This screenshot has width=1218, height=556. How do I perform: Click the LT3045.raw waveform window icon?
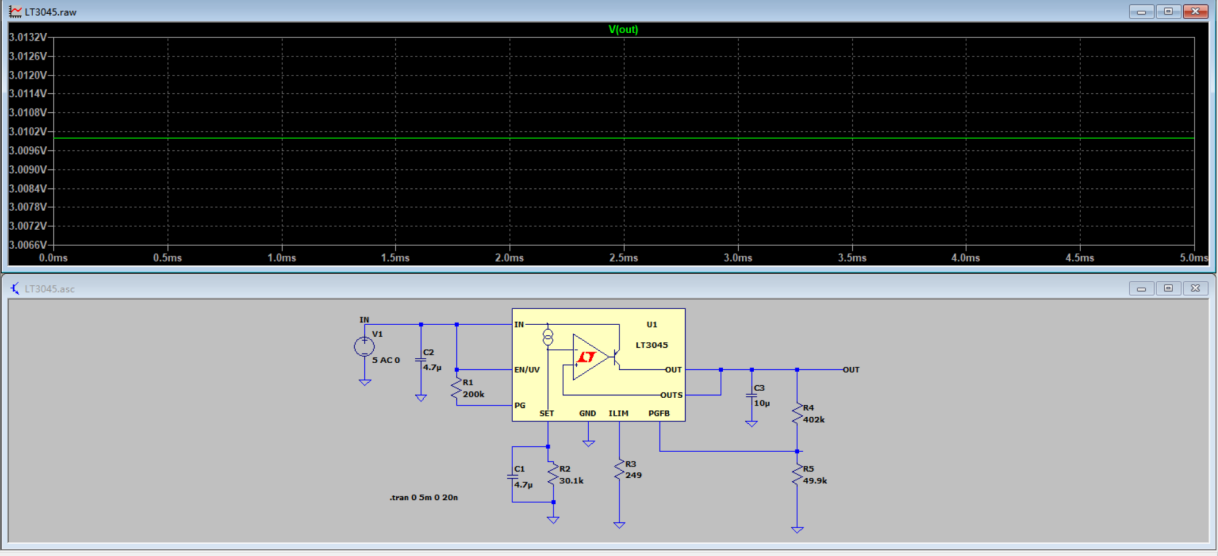coord(14,10)
